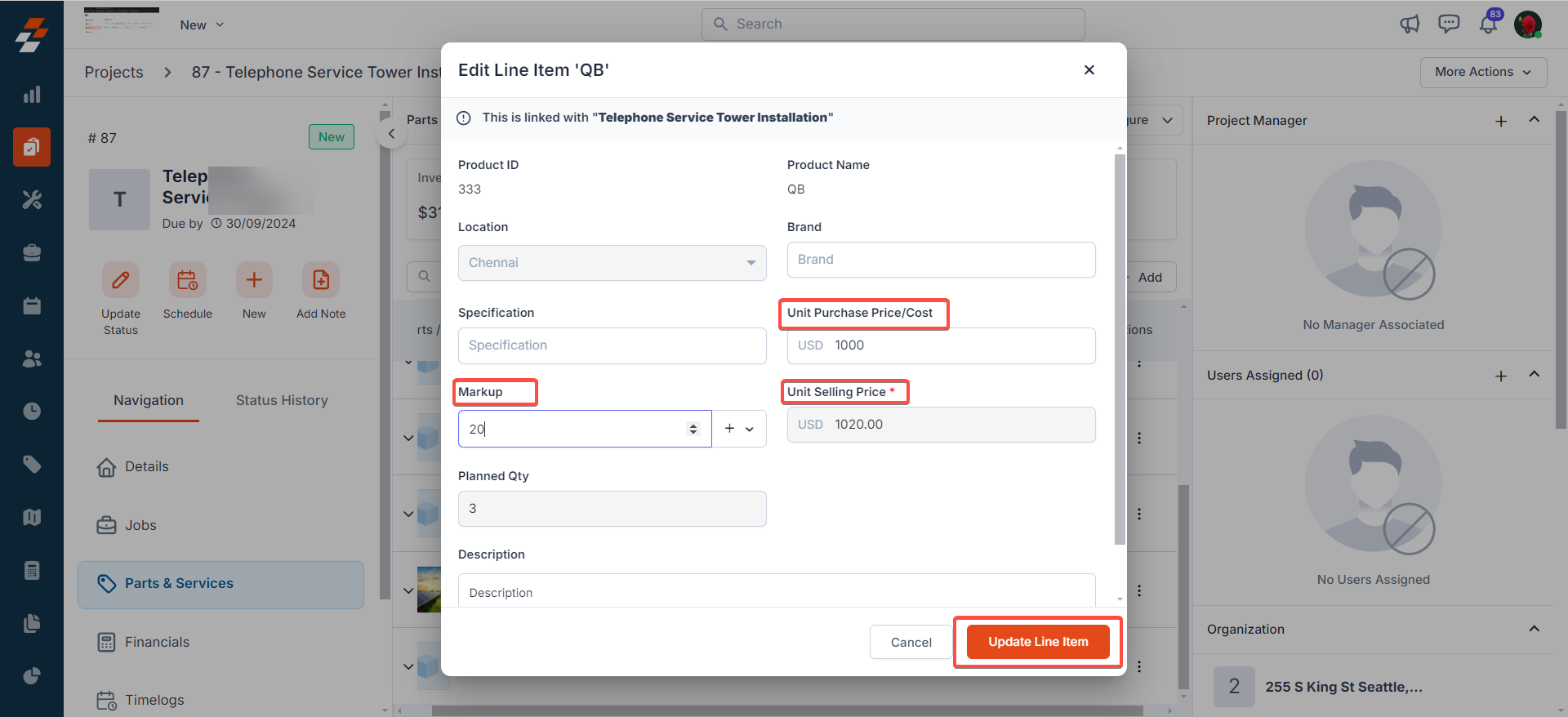
Task: Click the notifications bell icon
Action: (x=1488, y=24)
